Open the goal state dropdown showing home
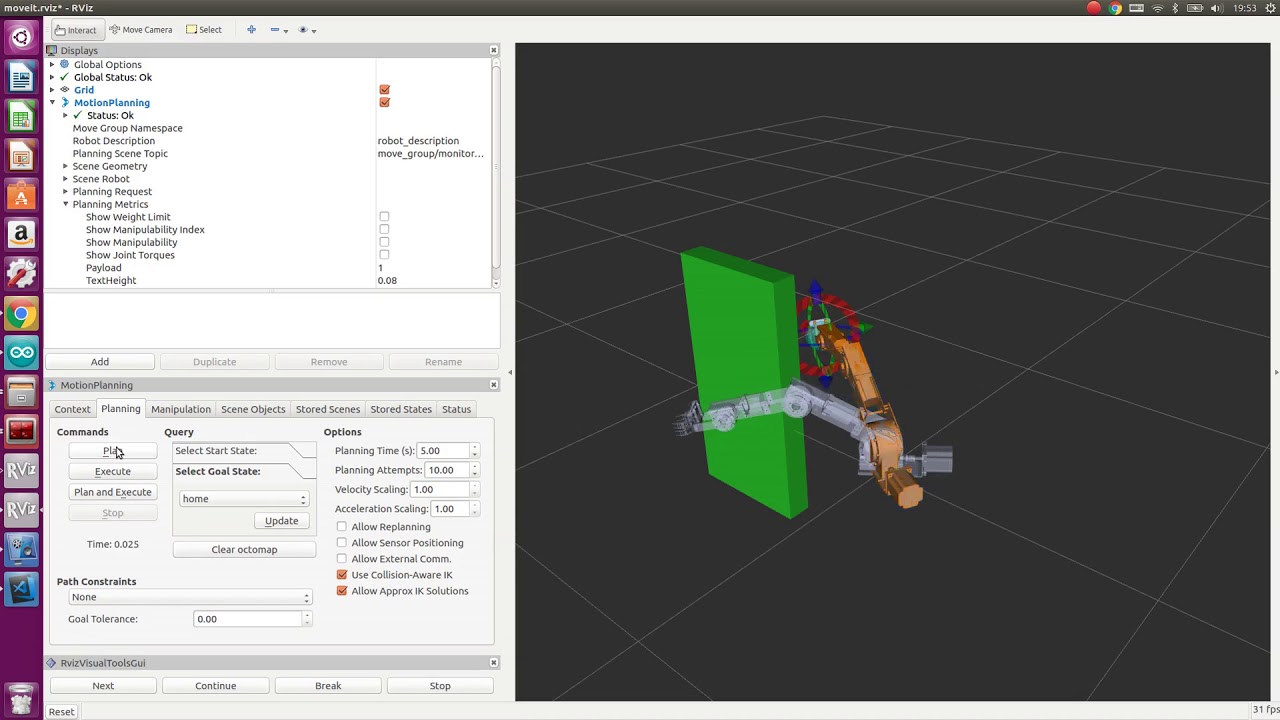1280x720 pixels. (244, 499)
